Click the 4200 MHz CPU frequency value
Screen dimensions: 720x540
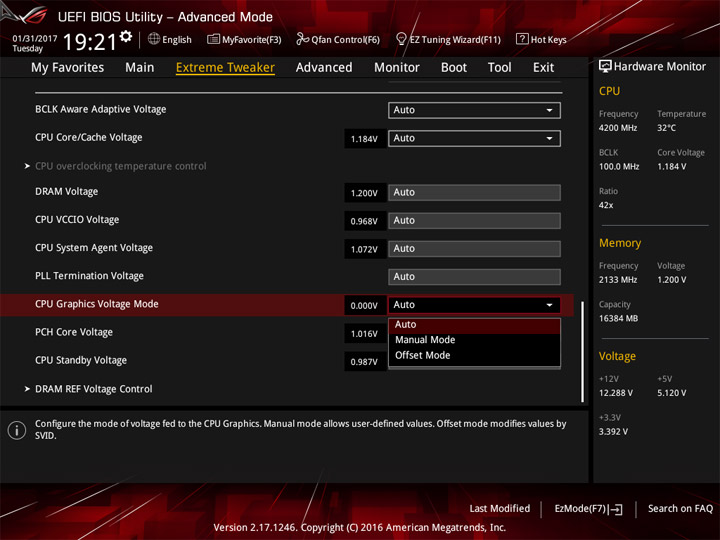[618, 128]
